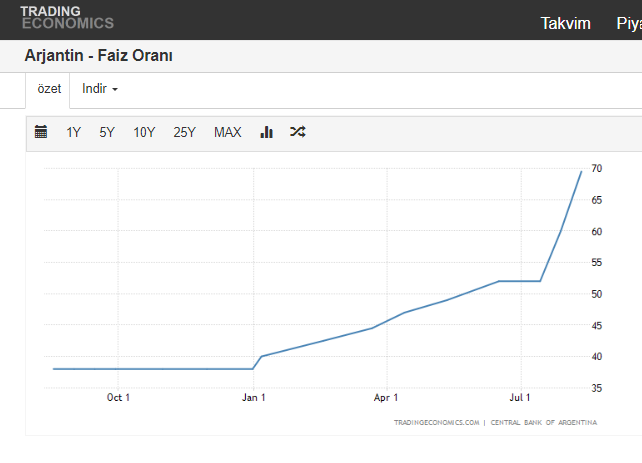Image resolution: width=642 pixels, height=463 pixels.
Task: Open the calendar date range picker icon
Action: [x=41, y=132]
